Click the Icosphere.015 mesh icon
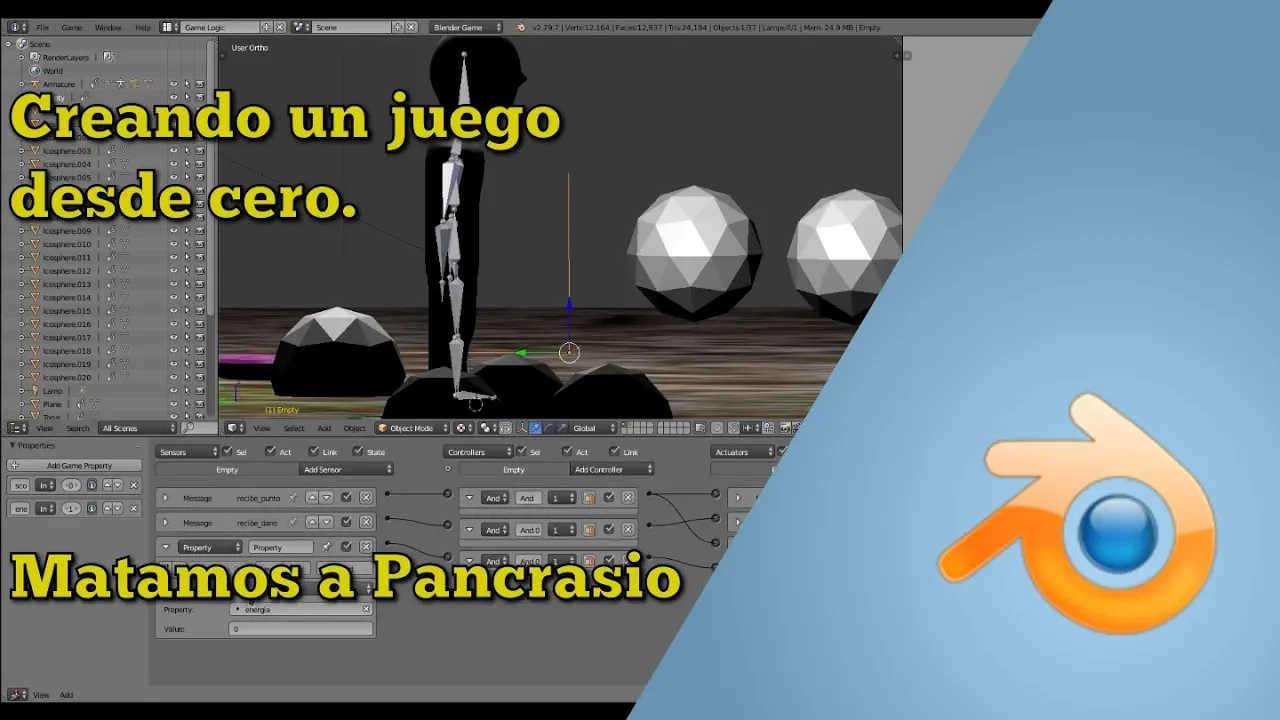This screenshot has height=720, width=1280. tap(35, 311)
